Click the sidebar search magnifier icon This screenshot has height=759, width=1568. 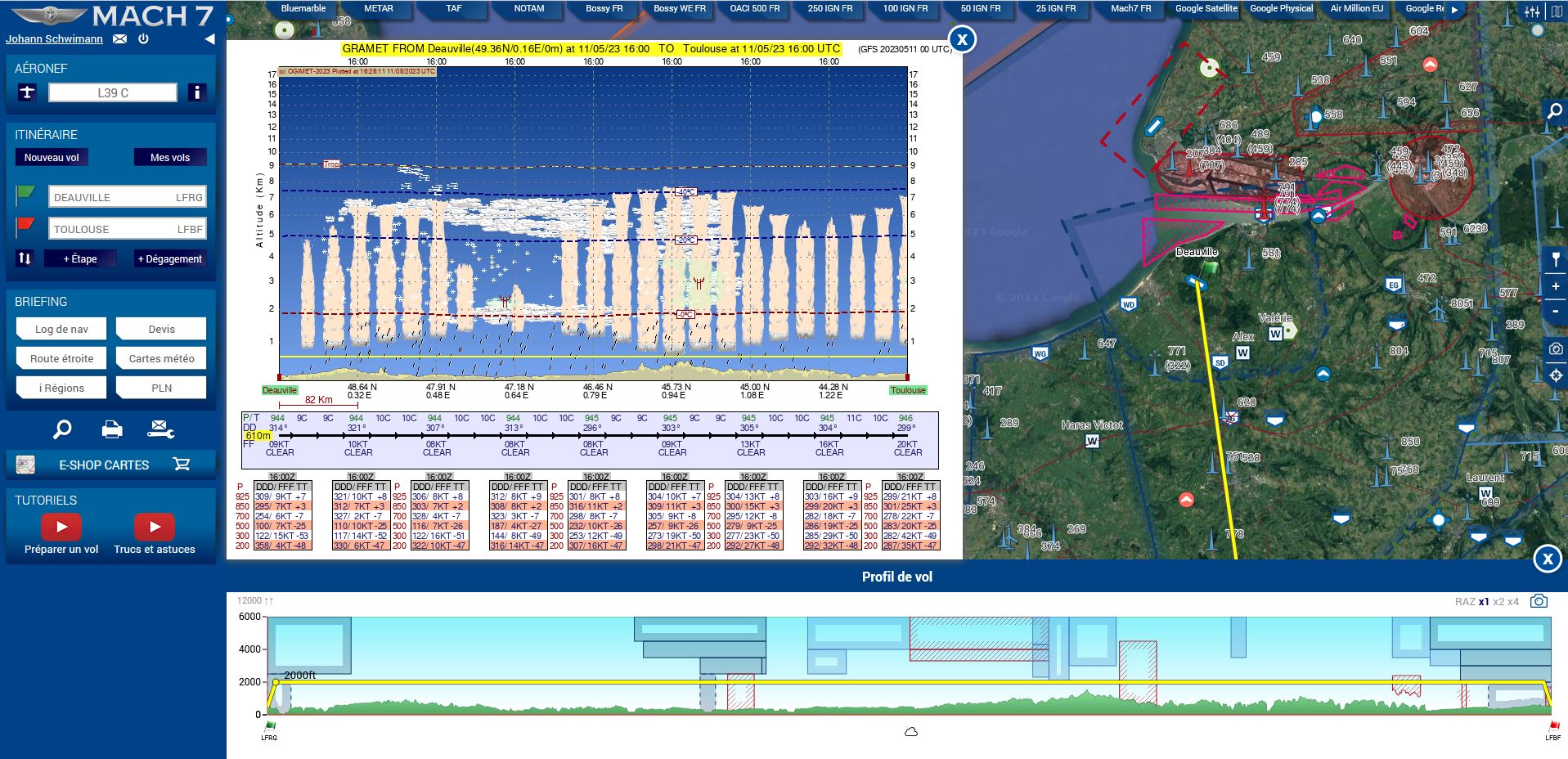[62, 429]
